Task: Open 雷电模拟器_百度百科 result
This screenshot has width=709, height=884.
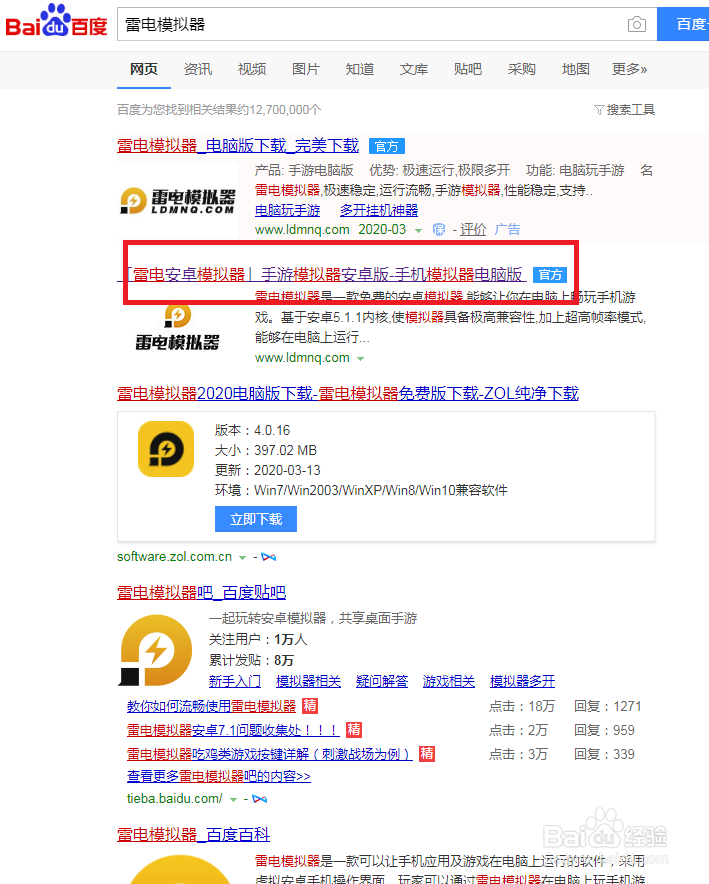Action: (x=193, y=834)
